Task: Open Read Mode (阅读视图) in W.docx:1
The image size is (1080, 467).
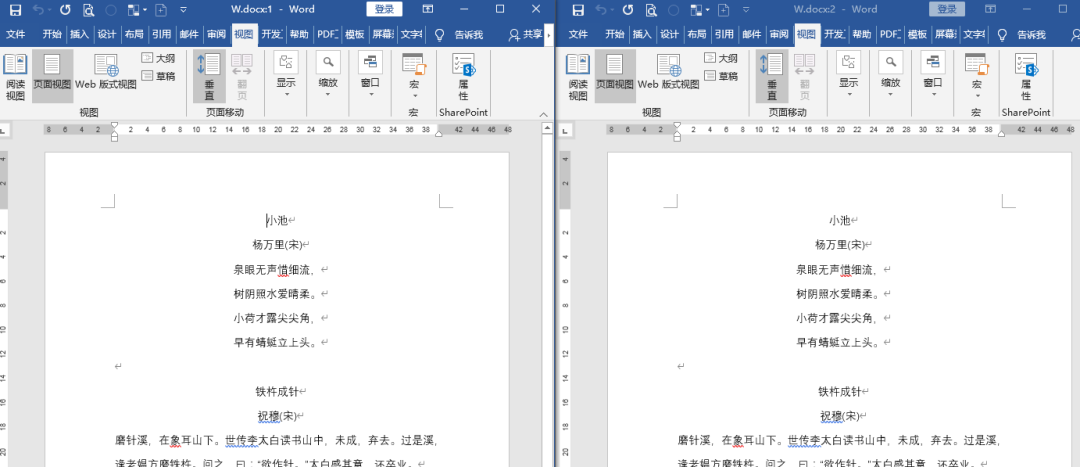Action: tap(15, 77)
